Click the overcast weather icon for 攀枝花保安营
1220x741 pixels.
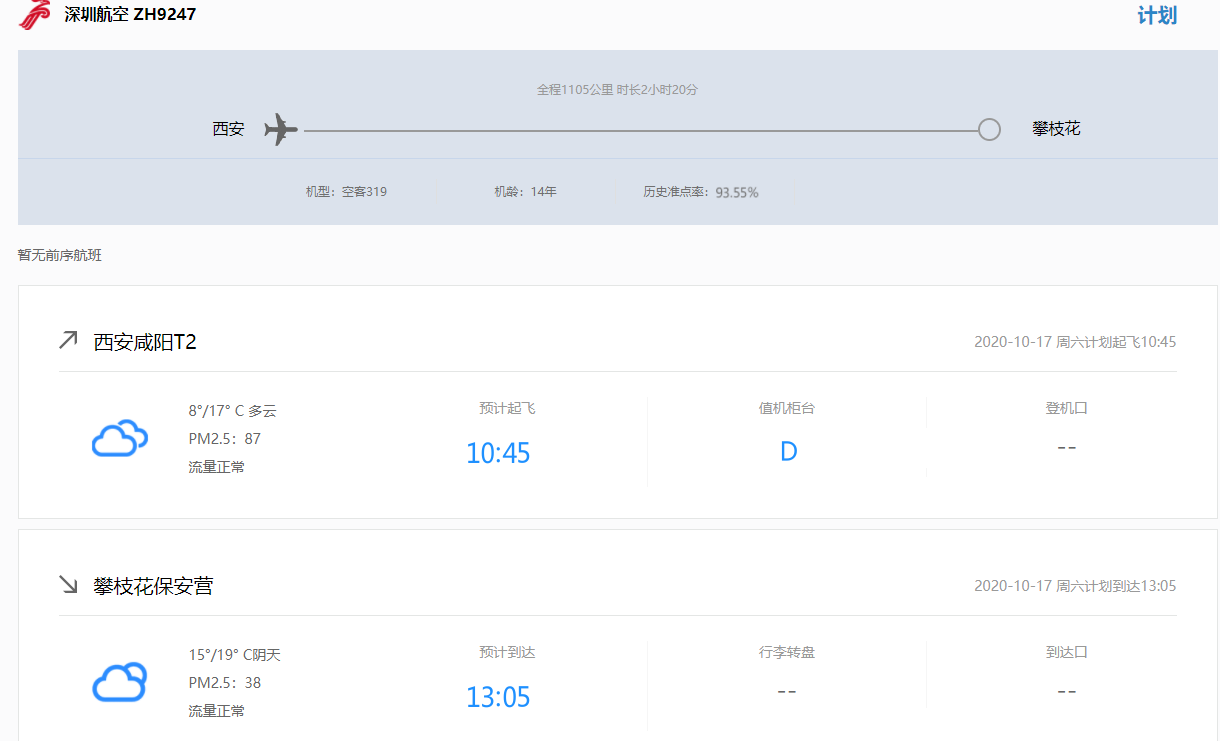[120, 682]
